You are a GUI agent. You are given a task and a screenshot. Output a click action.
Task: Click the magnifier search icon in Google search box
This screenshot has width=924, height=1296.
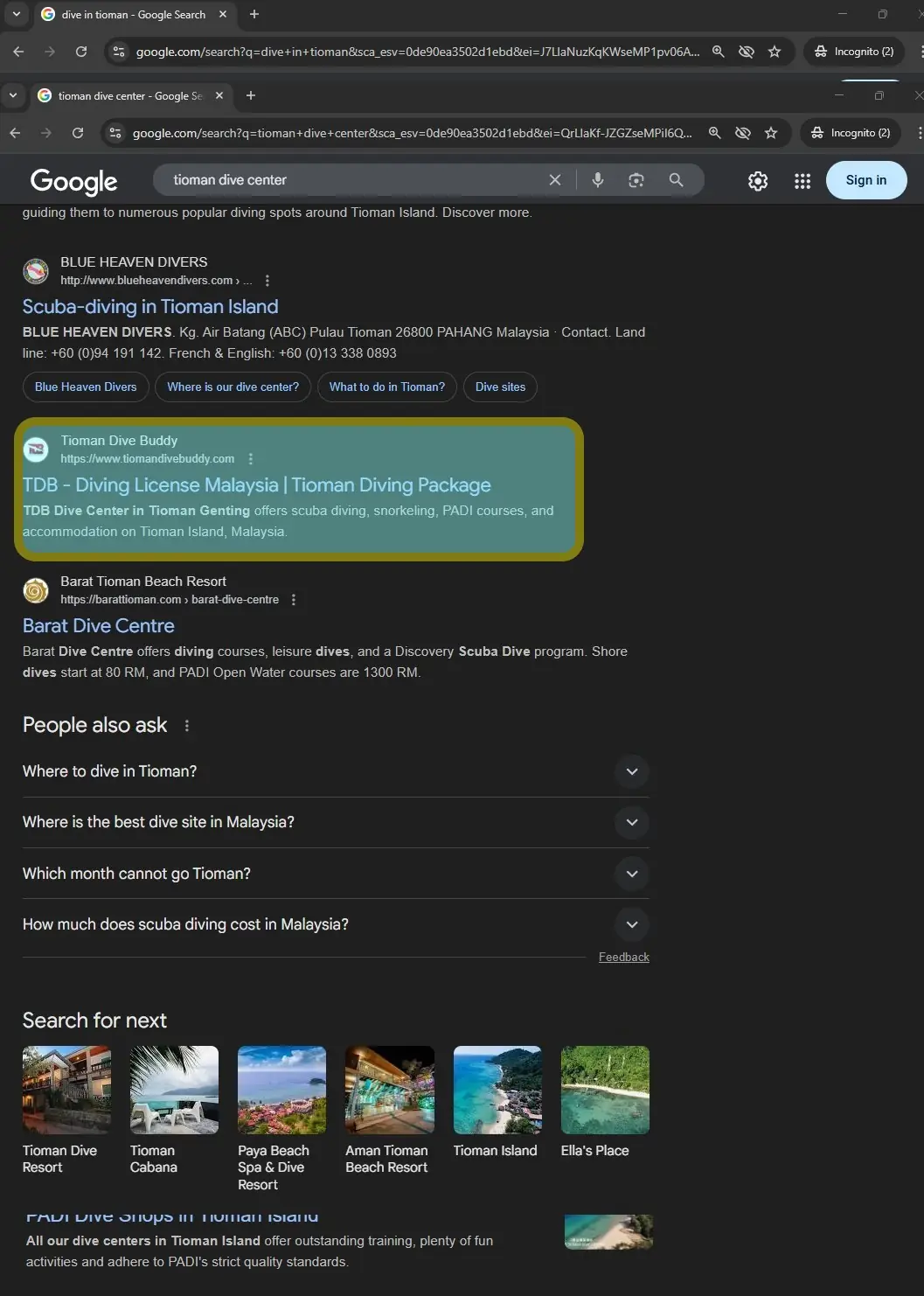pyautogui.click(x=676, y=180)
